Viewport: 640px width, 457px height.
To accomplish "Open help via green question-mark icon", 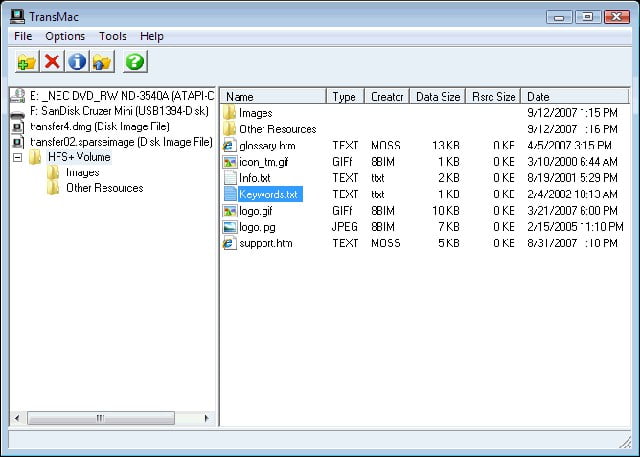I will [x=135, y=62].
